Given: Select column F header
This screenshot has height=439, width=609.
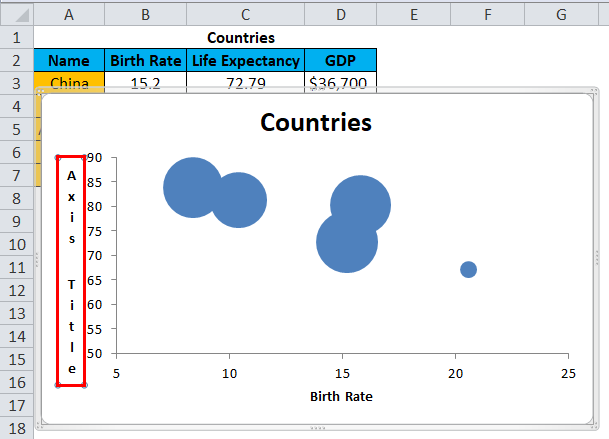Looking at the screenshot, I should point(487,15).
